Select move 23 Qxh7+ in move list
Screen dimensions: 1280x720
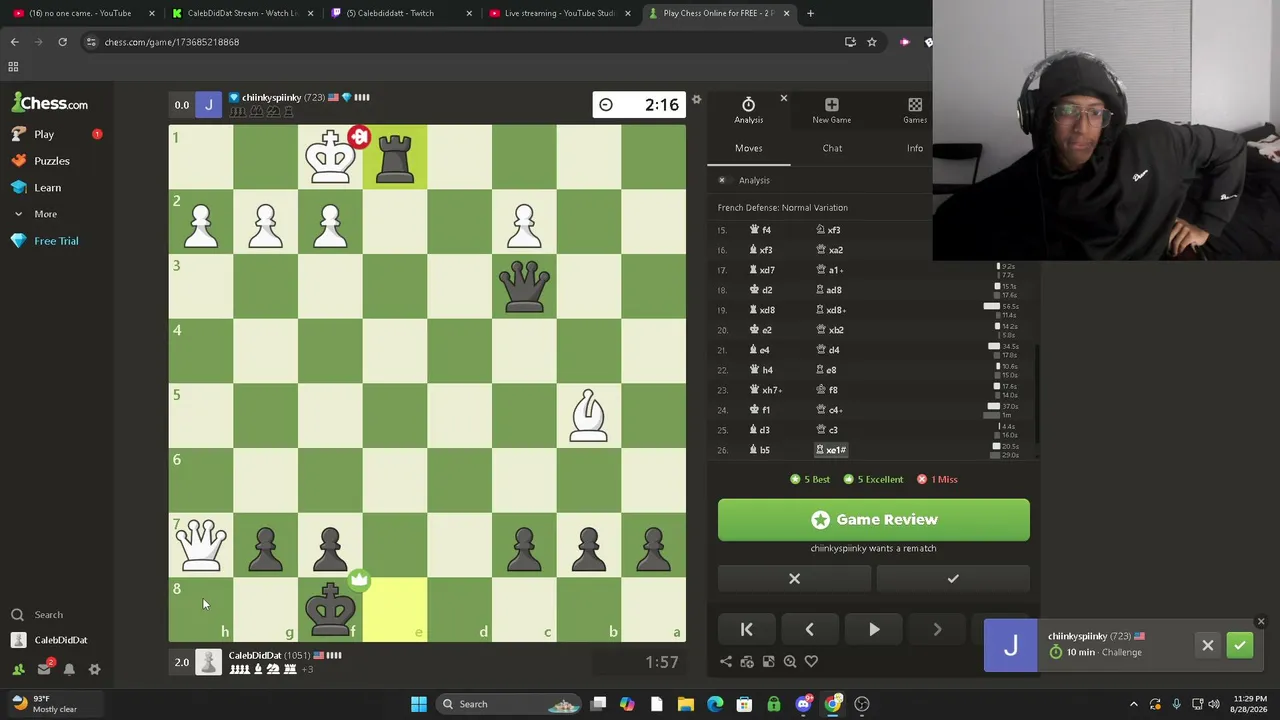(x=766, y=390)
